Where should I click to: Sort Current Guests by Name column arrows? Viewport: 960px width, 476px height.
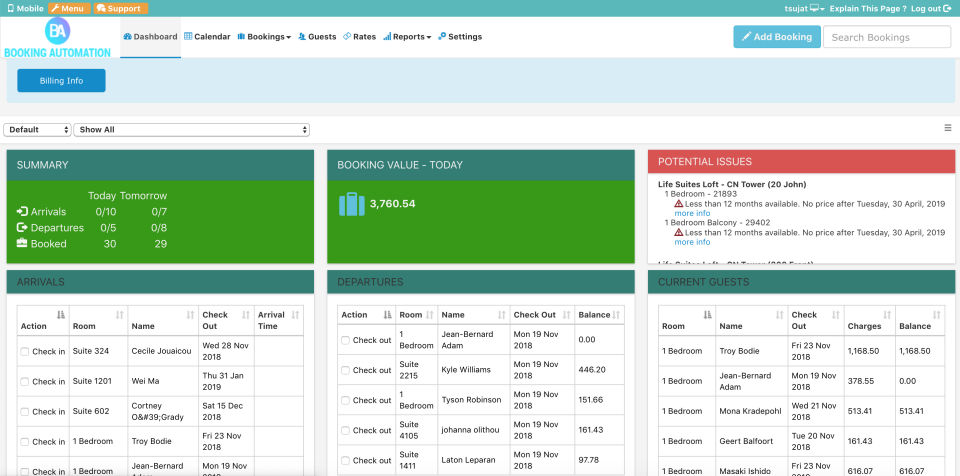point(779,315)
